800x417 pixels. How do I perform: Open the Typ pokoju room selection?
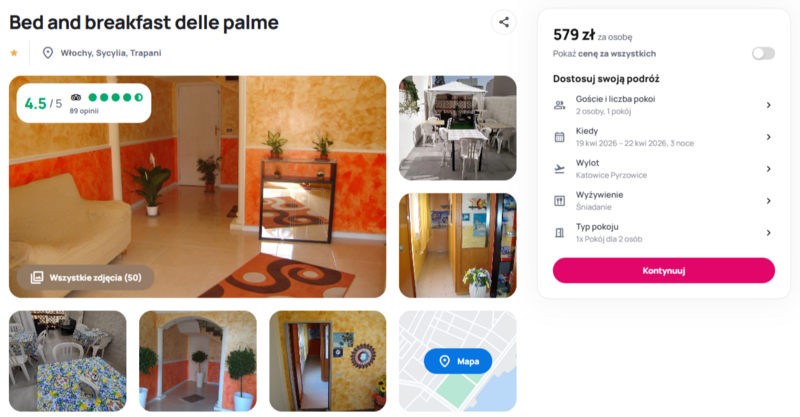click(x=663, y=233)
